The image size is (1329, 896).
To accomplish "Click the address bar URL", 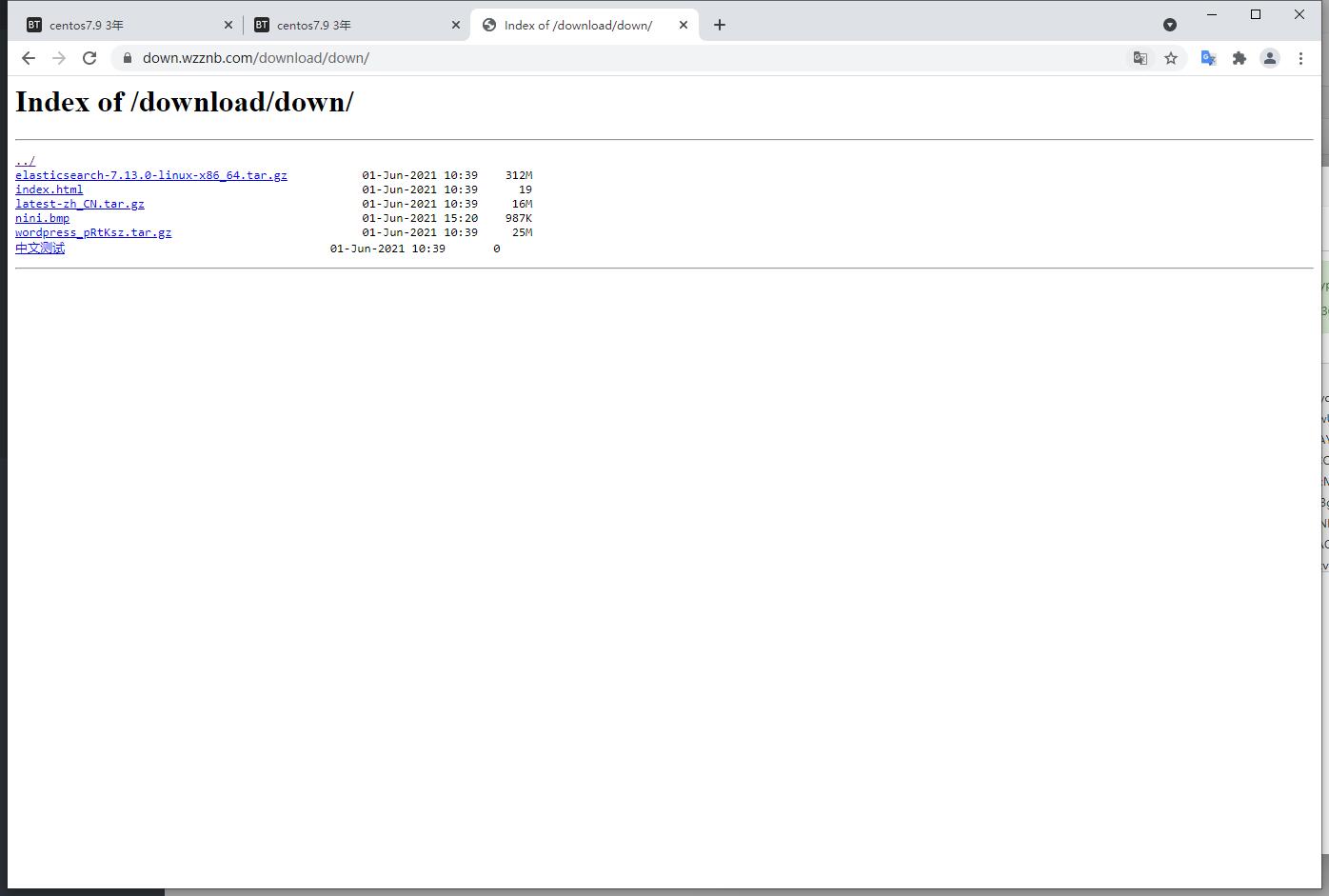I will (x=256, y=58).
